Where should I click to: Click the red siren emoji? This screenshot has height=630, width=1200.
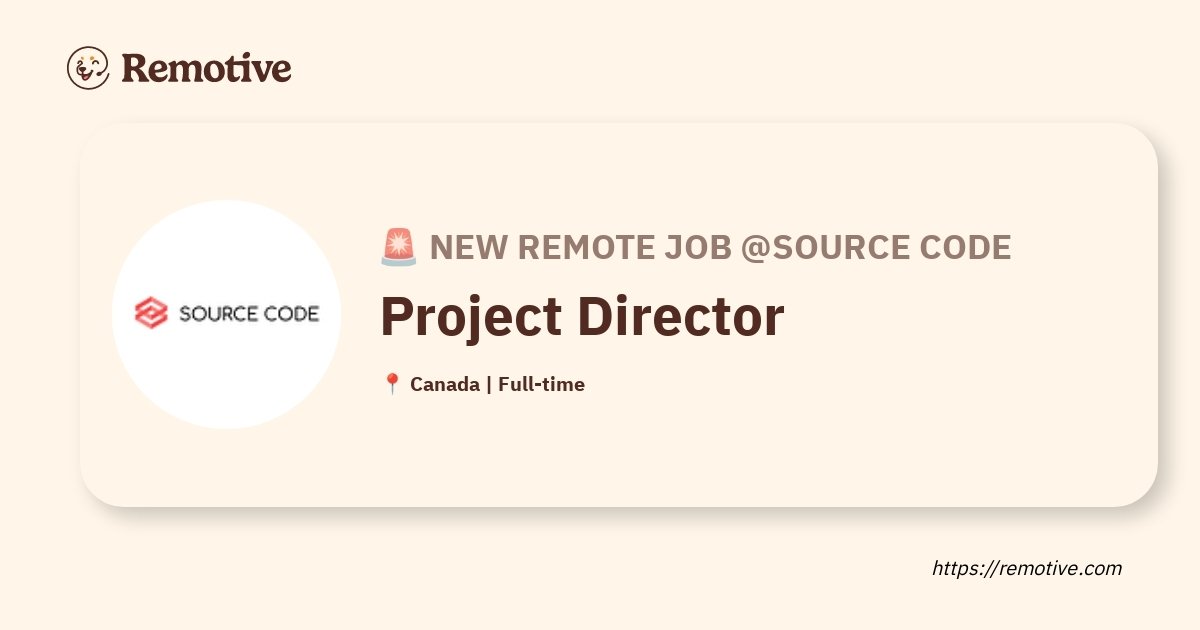click(399, 247)
